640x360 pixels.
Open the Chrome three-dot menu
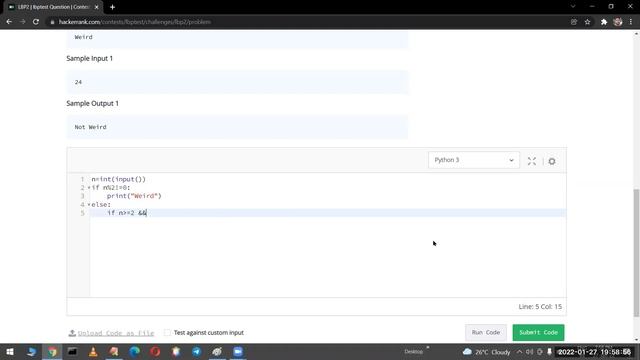pyautogui.click(x=631, y=22)
